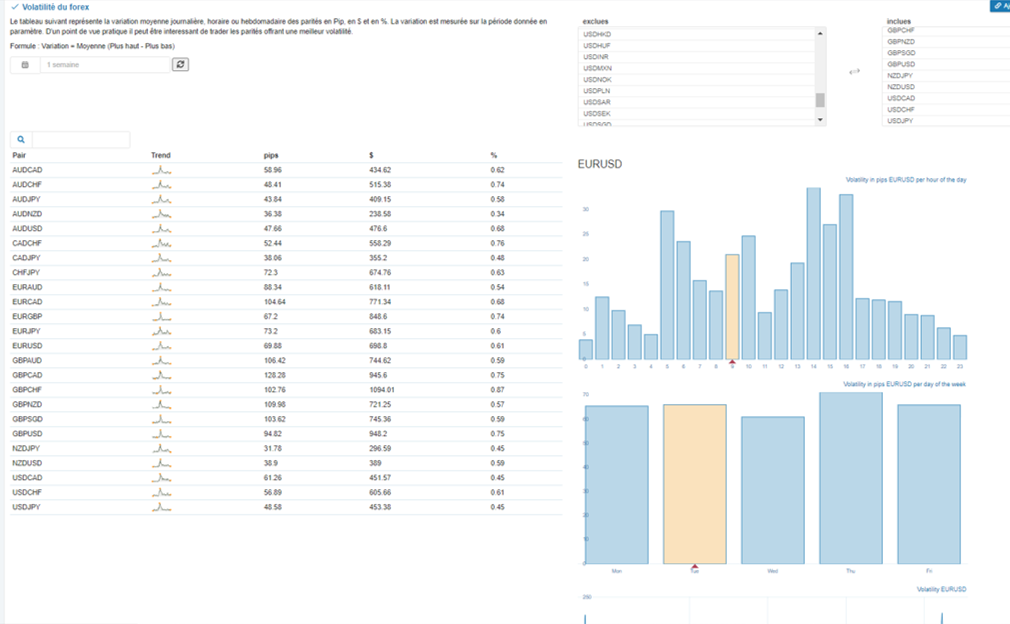Click the refresh icon beside the period field
The image size is (1010, 624).
coord(180,64)
